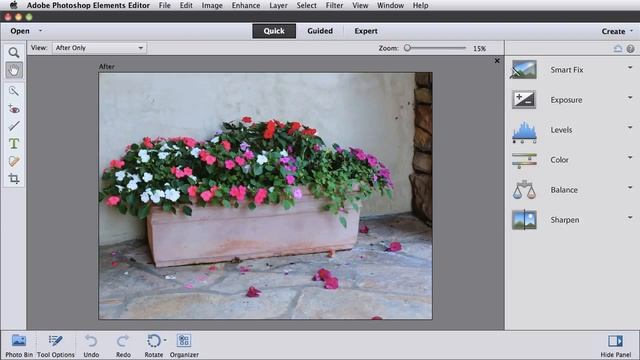This screenshot has width=640, height=360.
Task: Open the Open dropdown arrow
Action: pyautogui.click(x=40, y=31)
